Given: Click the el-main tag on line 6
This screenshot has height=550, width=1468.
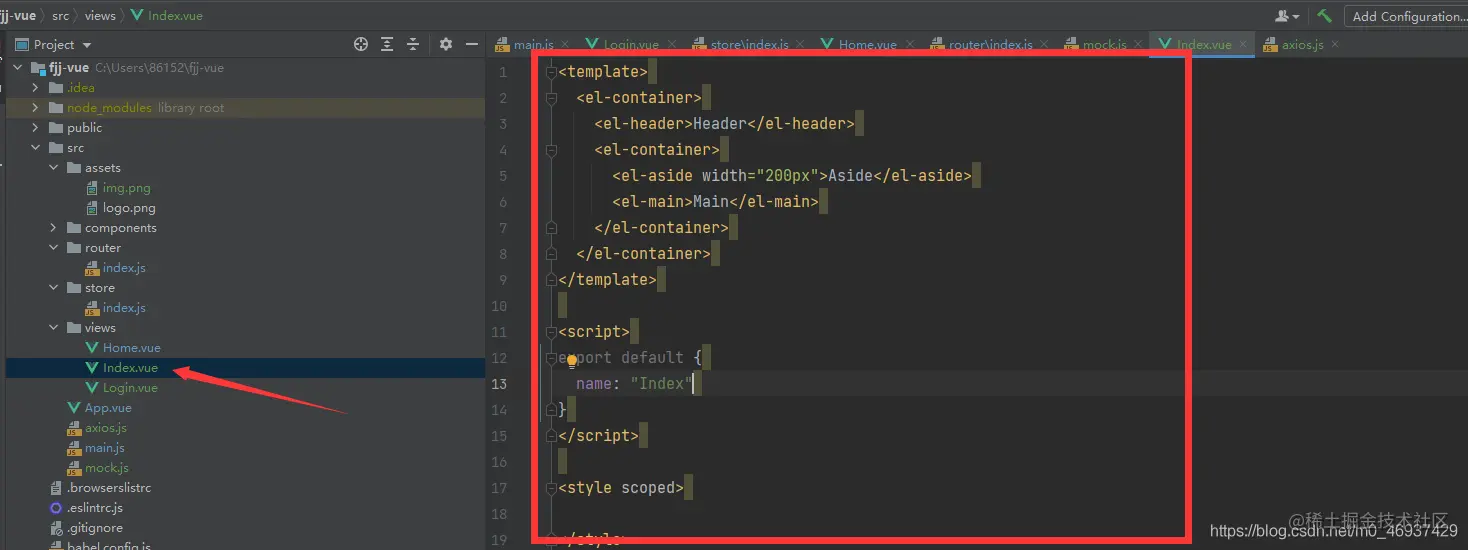Looking at the screenshot, I should pos(653,202).
